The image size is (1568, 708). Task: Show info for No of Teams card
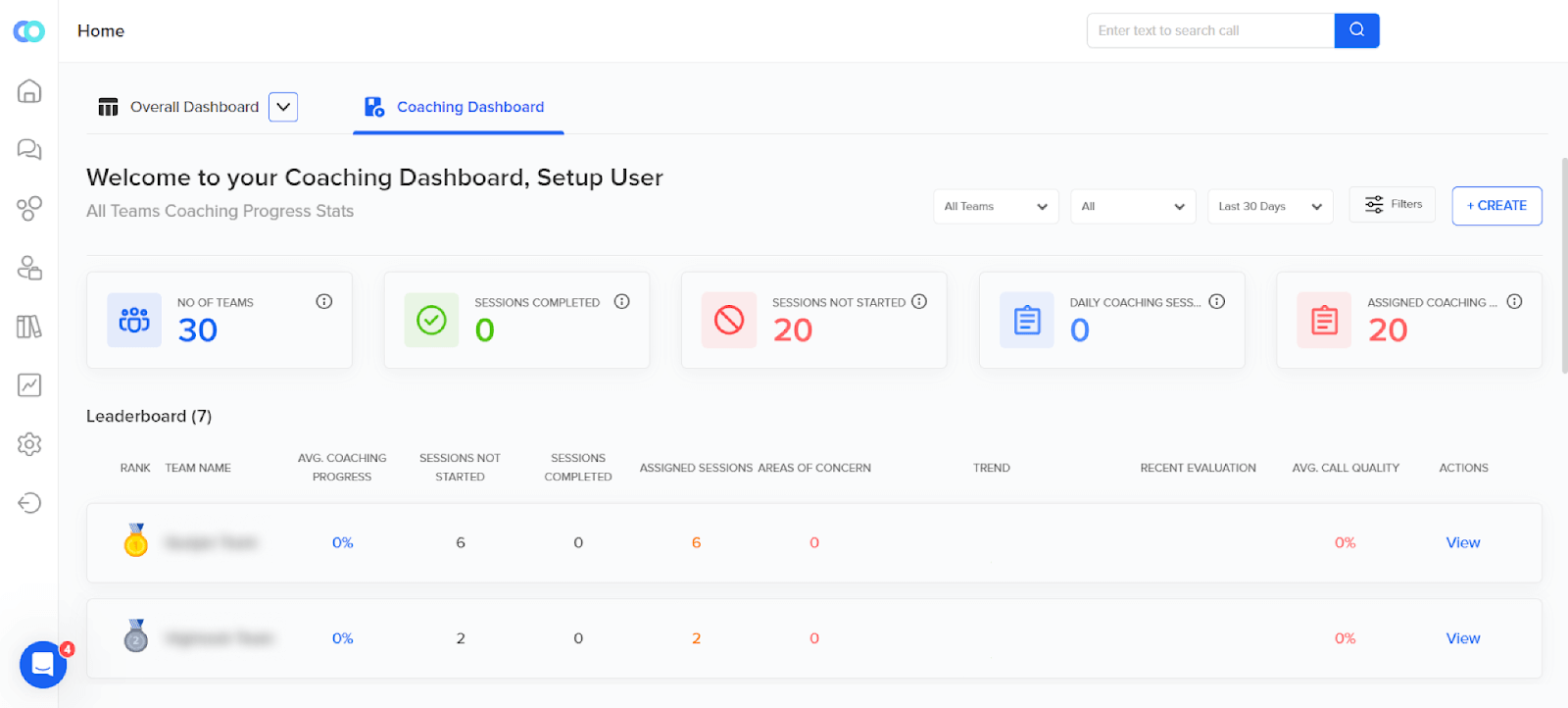pyautogui.click(x=324, y=301)
